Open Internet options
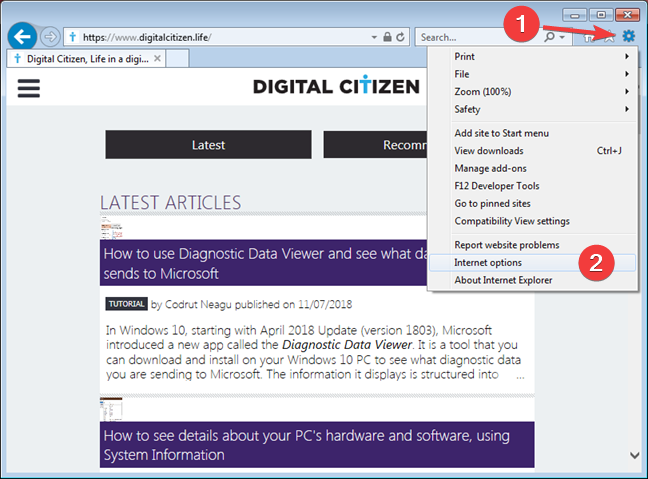Viewport: 648px width, 479px height. pyautogui.click(x=533, y=263)
